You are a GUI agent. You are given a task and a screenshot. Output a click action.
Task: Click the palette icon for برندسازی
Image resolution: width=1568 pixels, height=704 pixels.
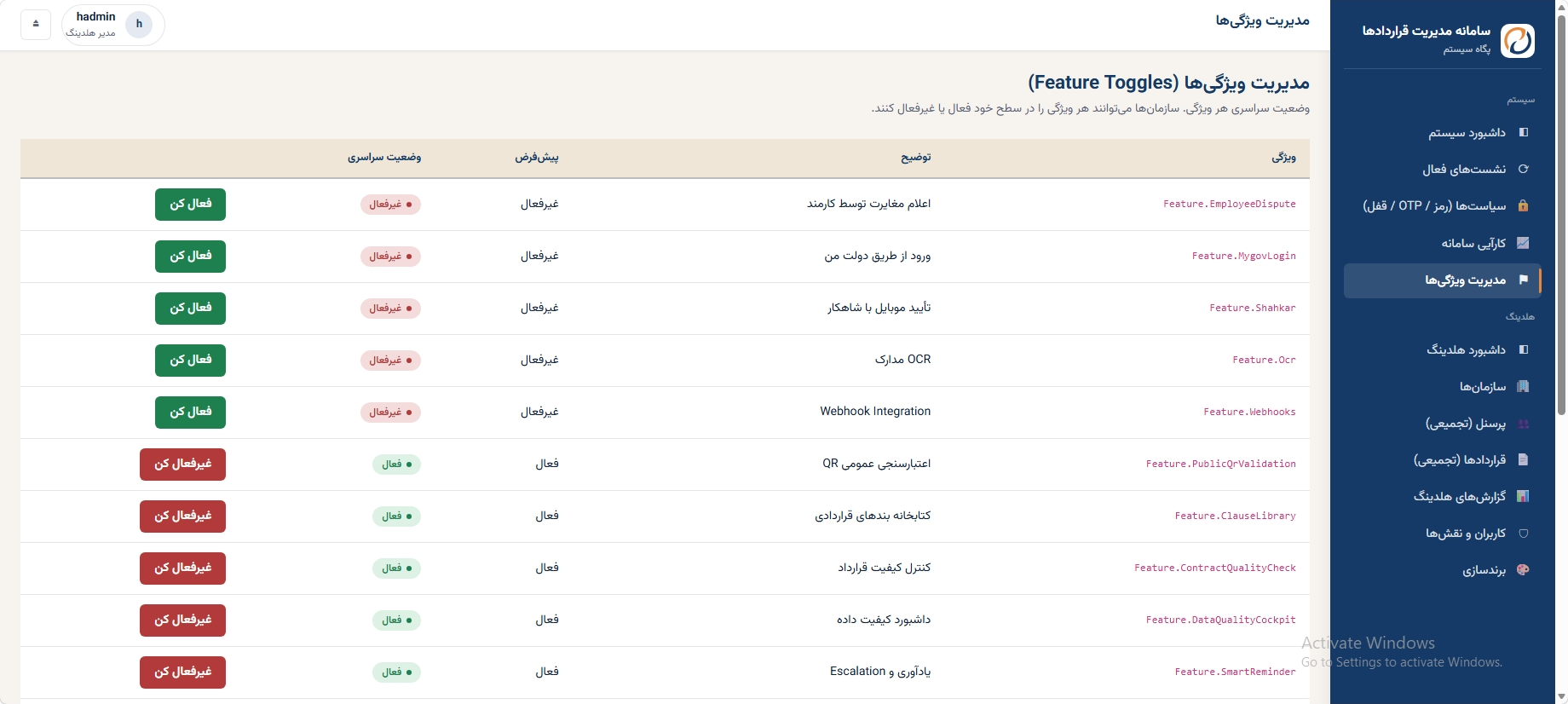(1524, 570)
